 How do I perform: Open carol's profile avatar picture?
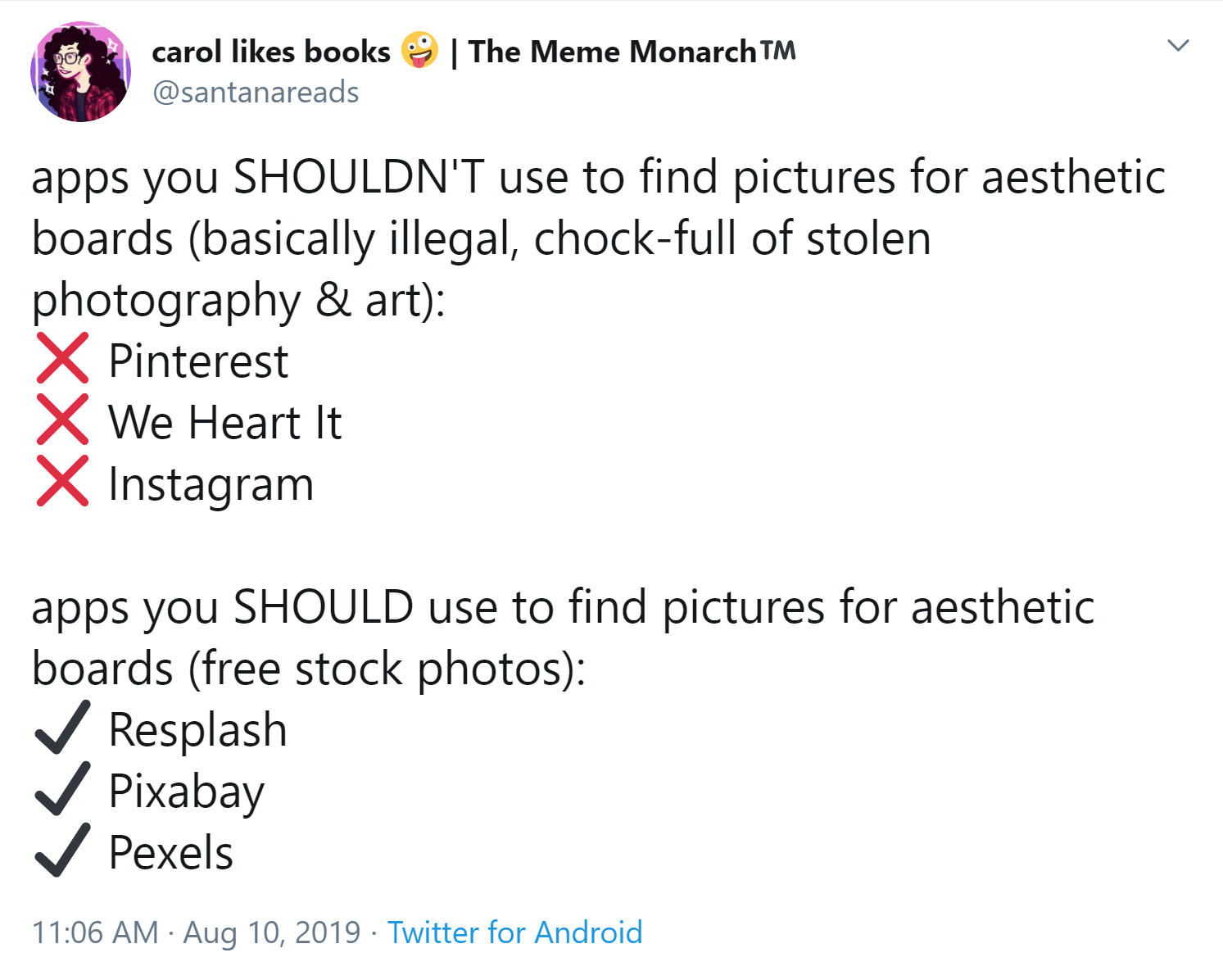click(x=80, y=72)
